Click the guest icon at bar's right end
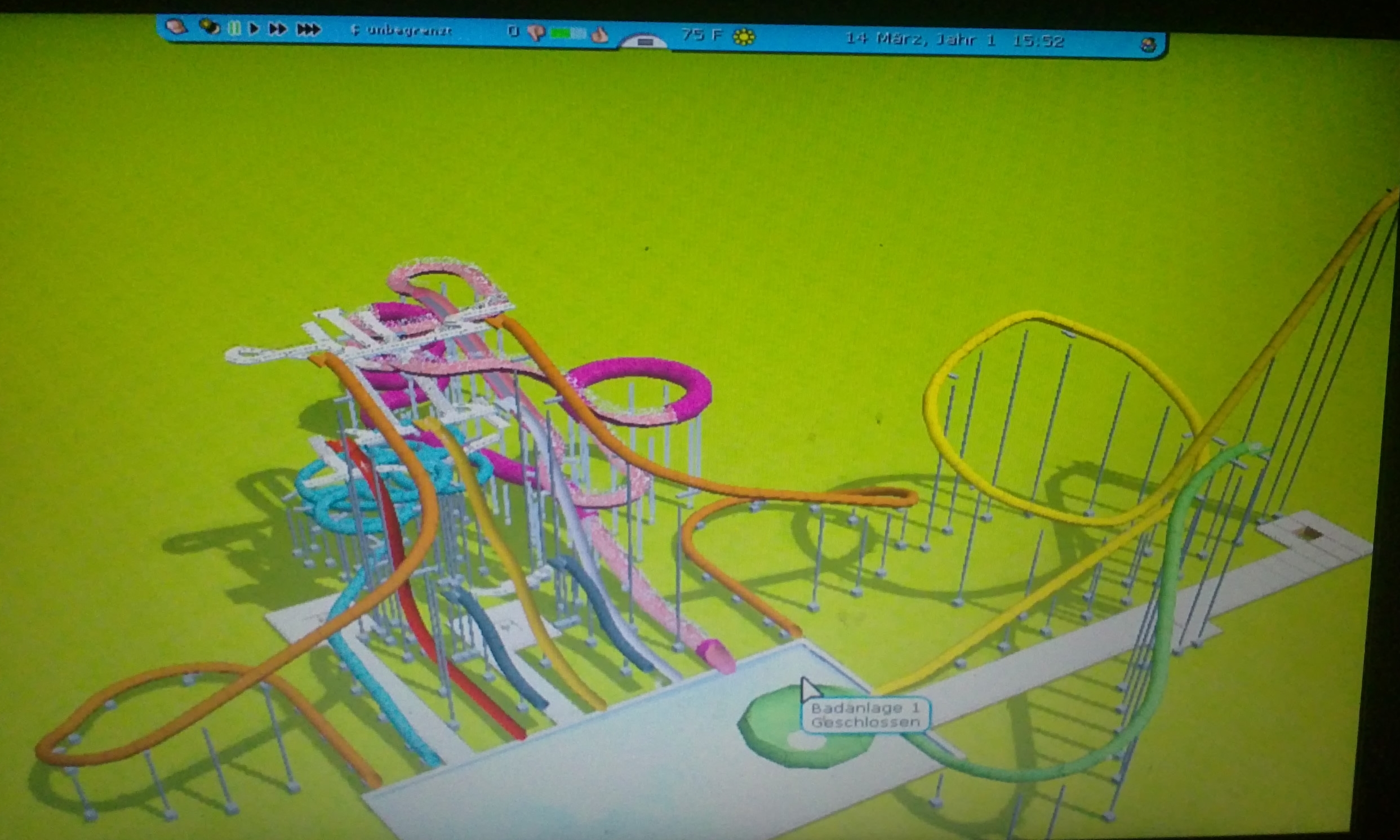The image size is (1400, 840). (1148, 45)
